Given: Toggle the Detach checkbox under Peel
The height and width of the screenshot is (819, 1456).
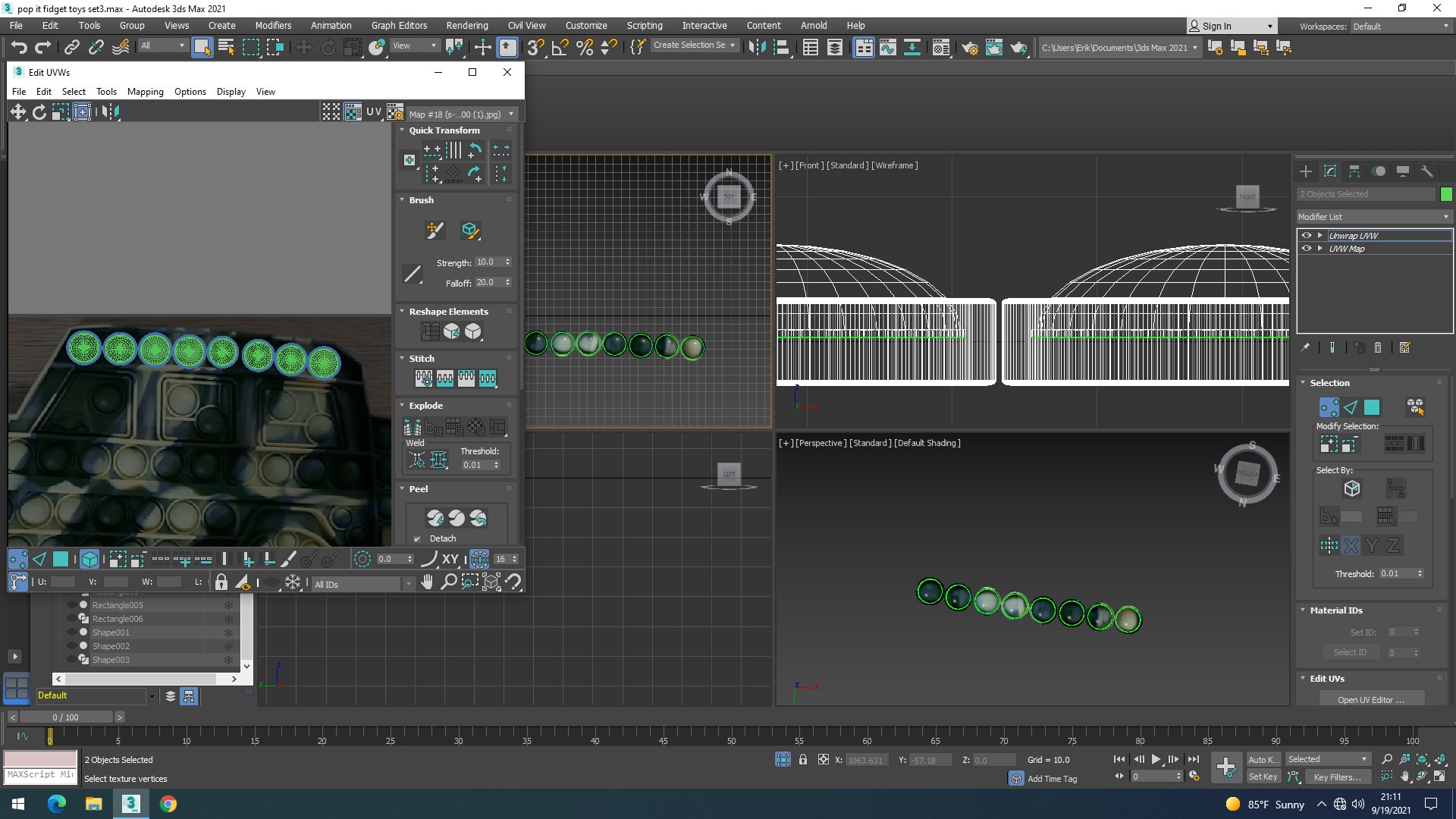Looking at the screenshot, I should point(417,539).
